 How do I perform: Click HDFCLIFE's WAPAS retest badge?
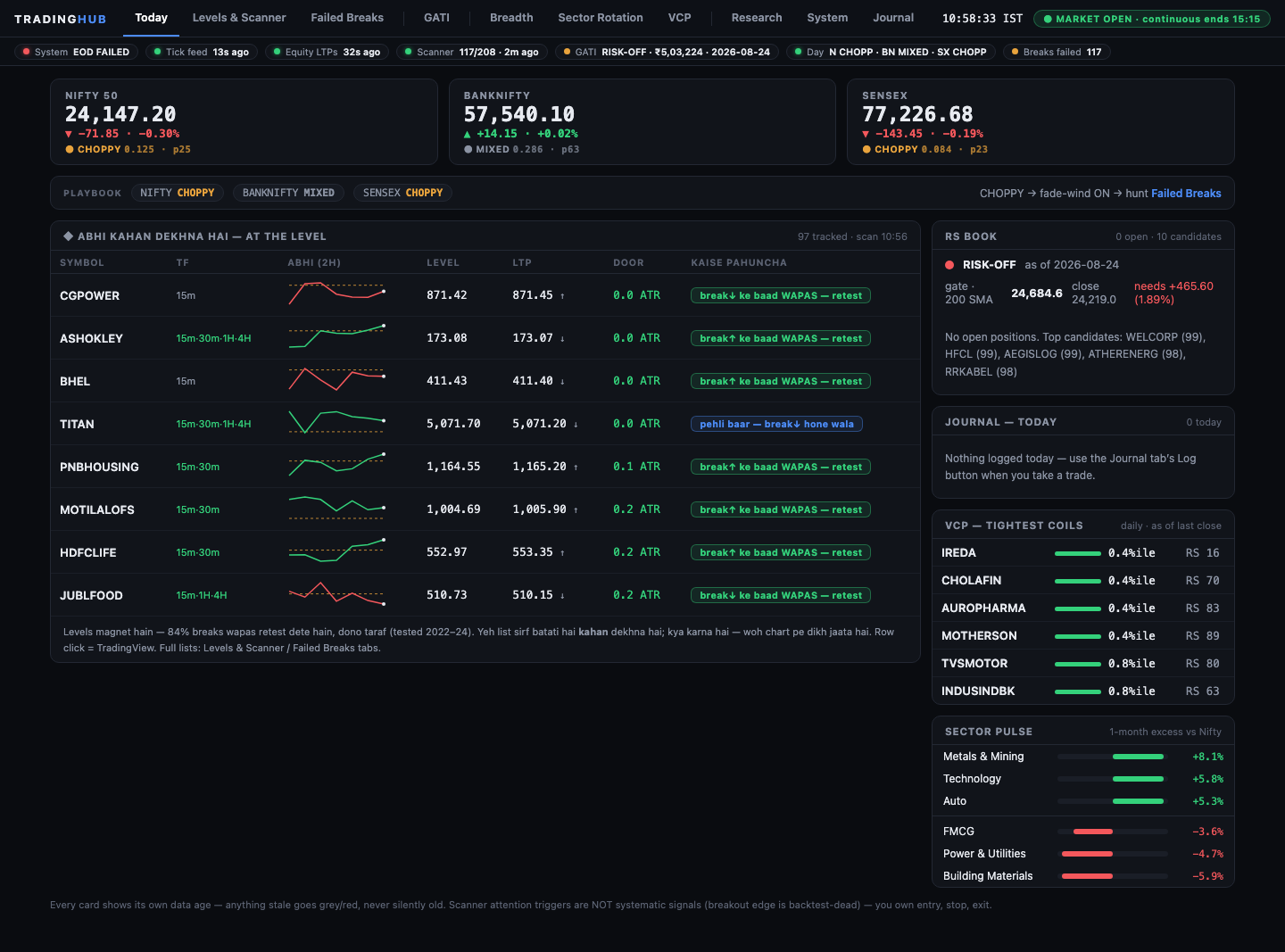[781, 552]
